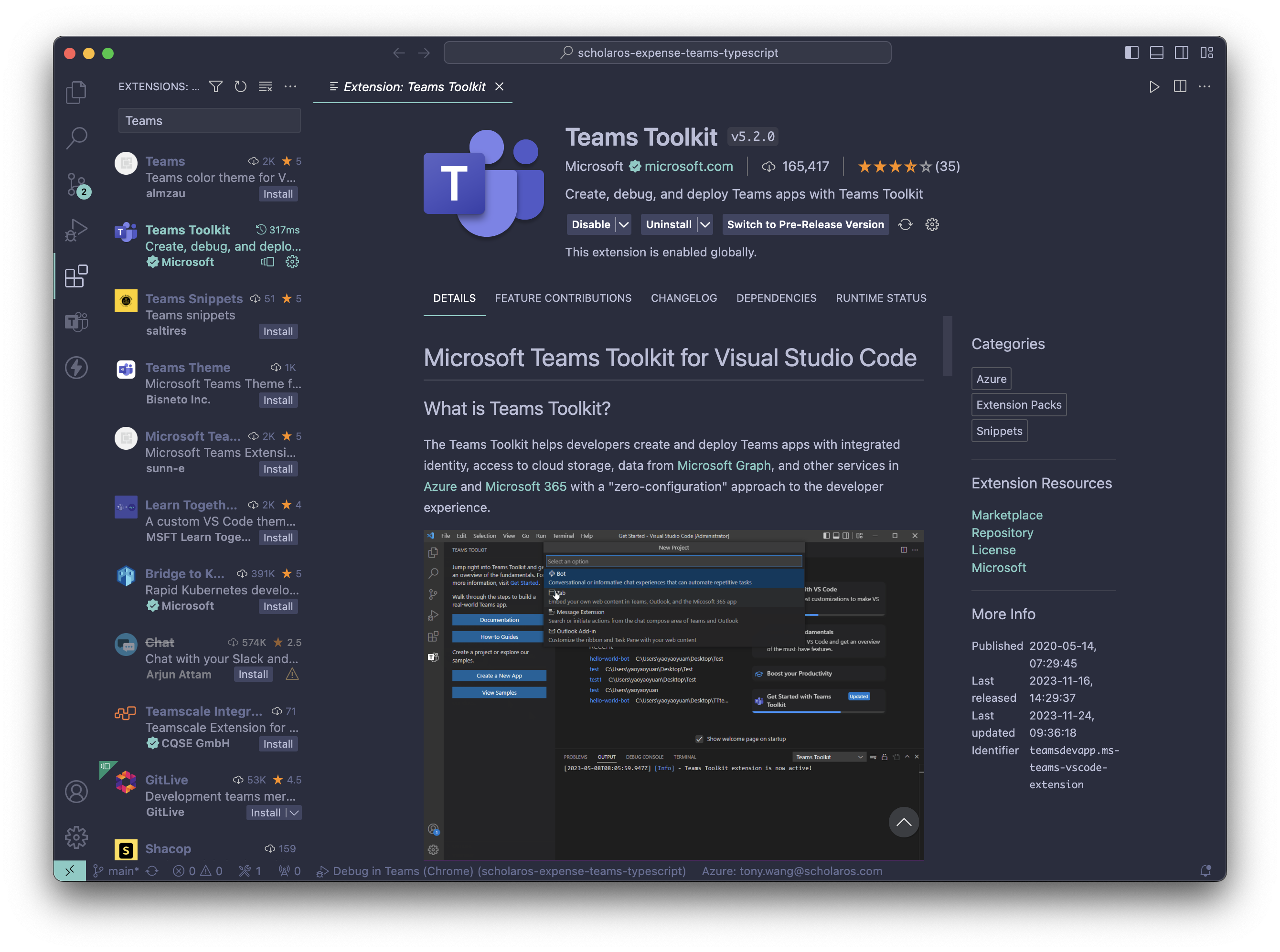Click the star rating (35) reviews
The image size is (1280, 952).
[x=908, y=167]
